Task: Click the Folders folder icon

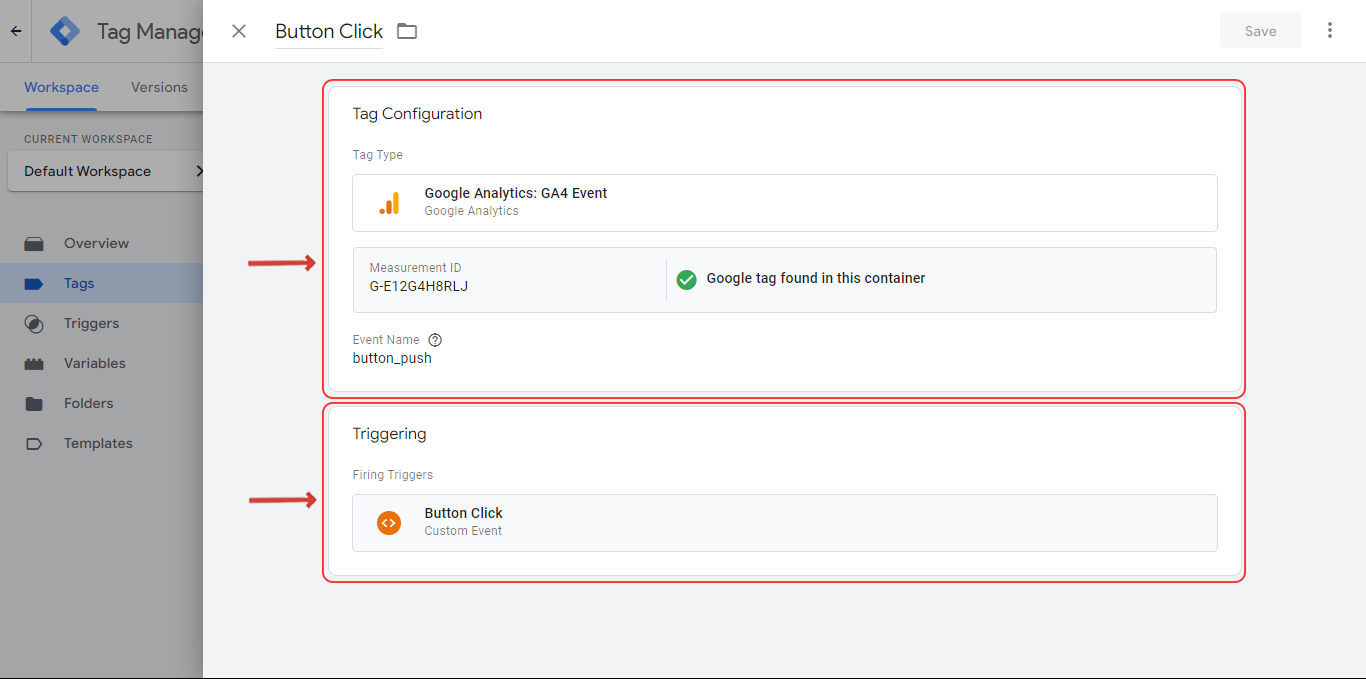Action: point(34,403)
